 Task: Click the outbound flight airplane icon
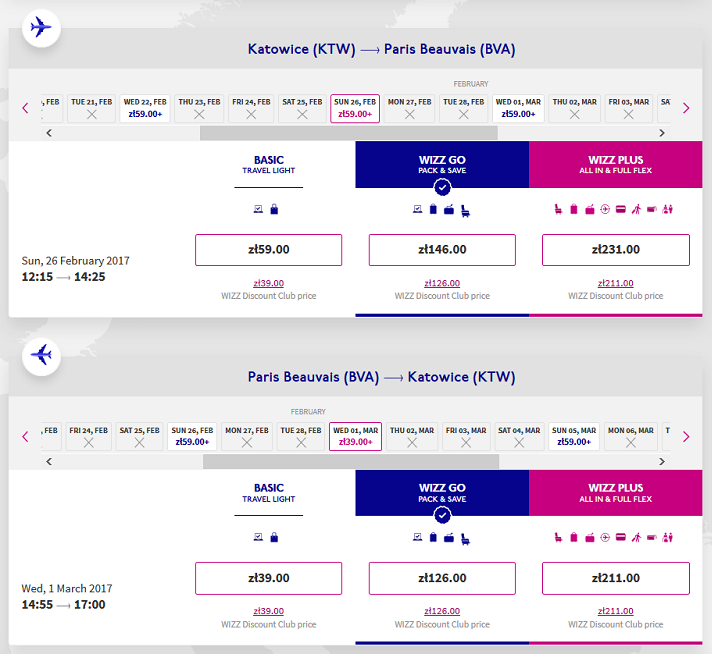pos(41,28)
